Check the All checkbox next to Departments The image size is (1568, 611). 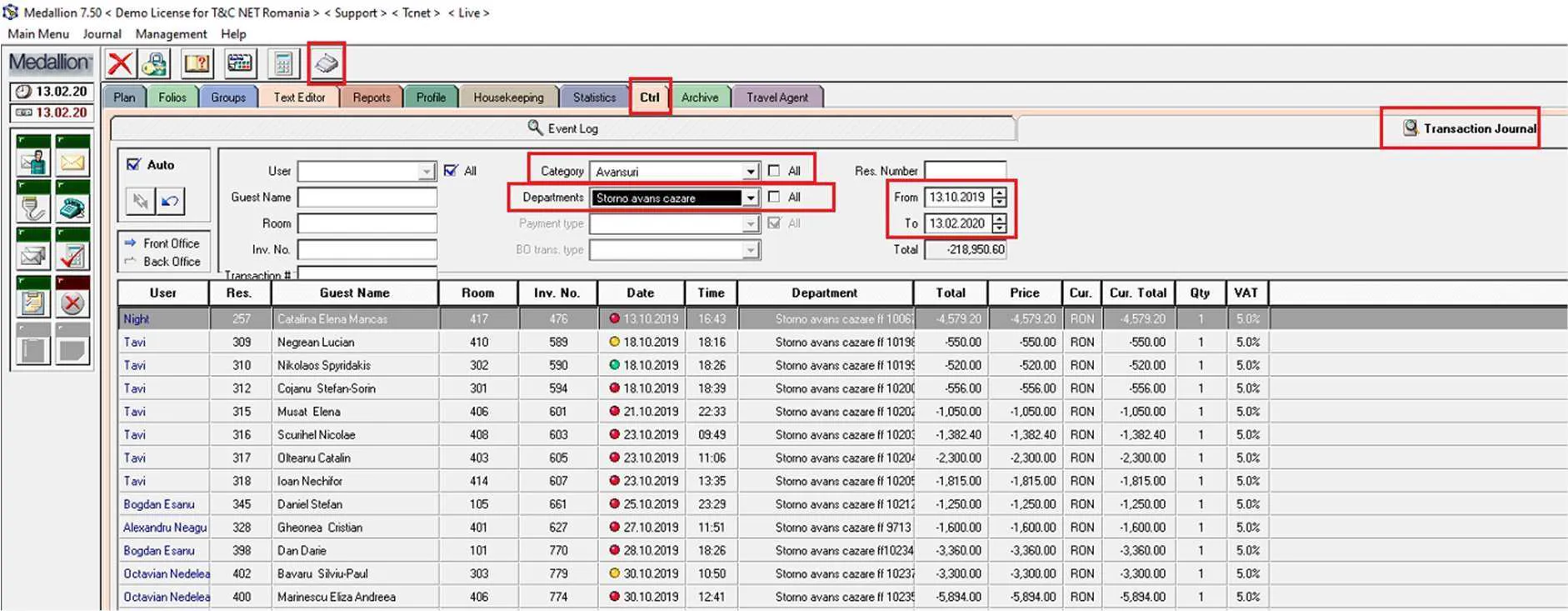tap(774, 198)
